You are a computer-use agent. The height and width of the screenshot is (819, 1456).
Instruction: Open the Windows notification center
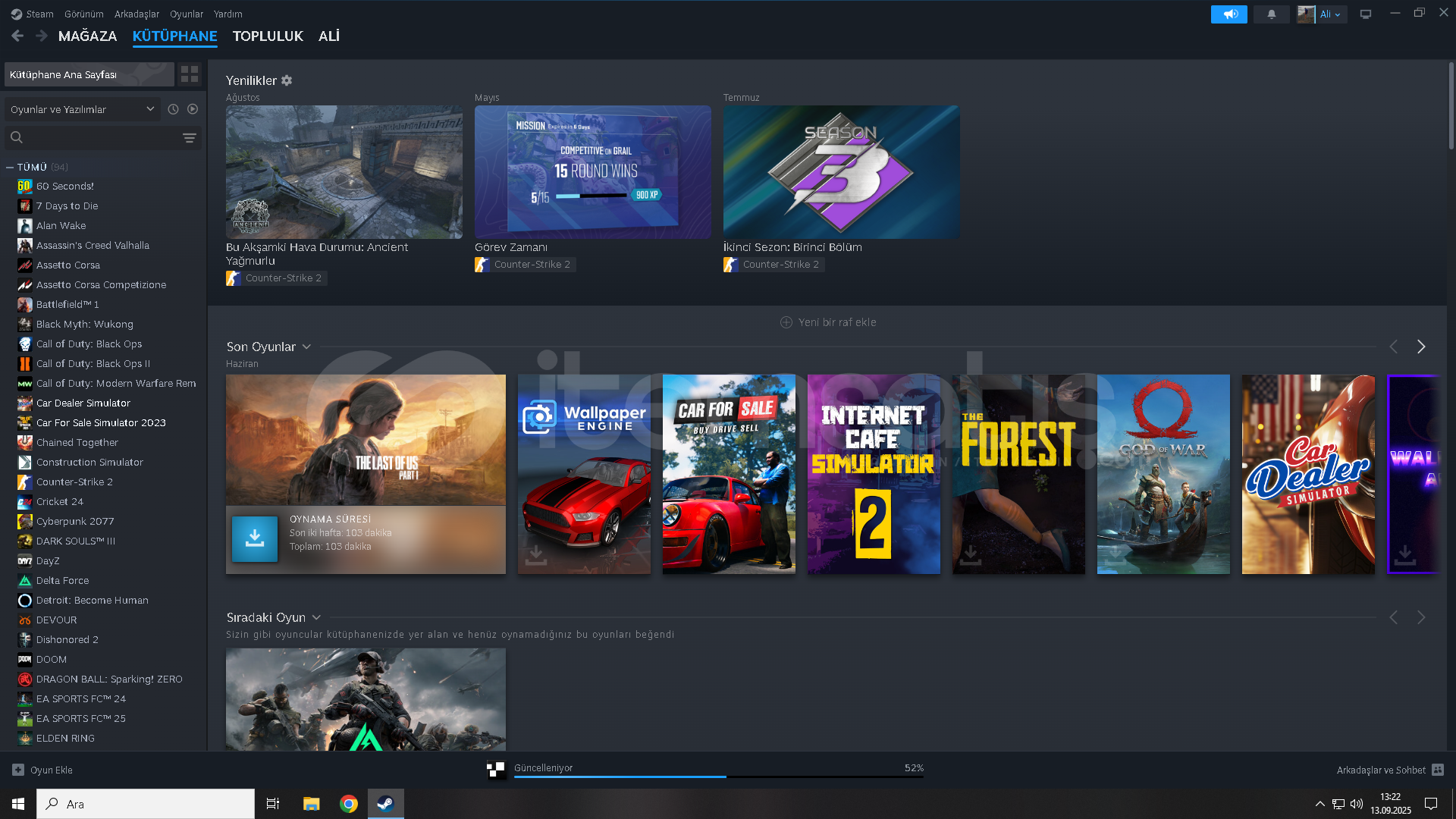pyautogui.click(x=1431, y=804)
